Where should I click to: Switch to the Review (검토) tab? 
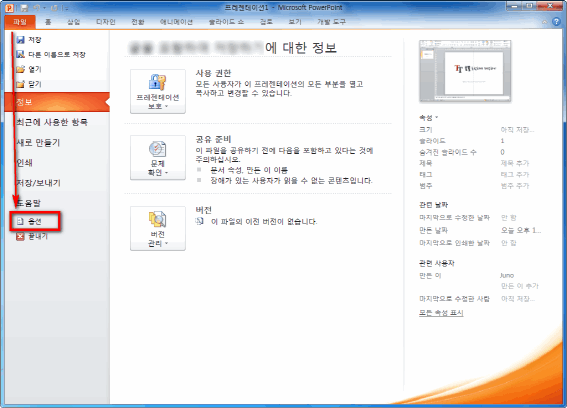tap(266, 22)
